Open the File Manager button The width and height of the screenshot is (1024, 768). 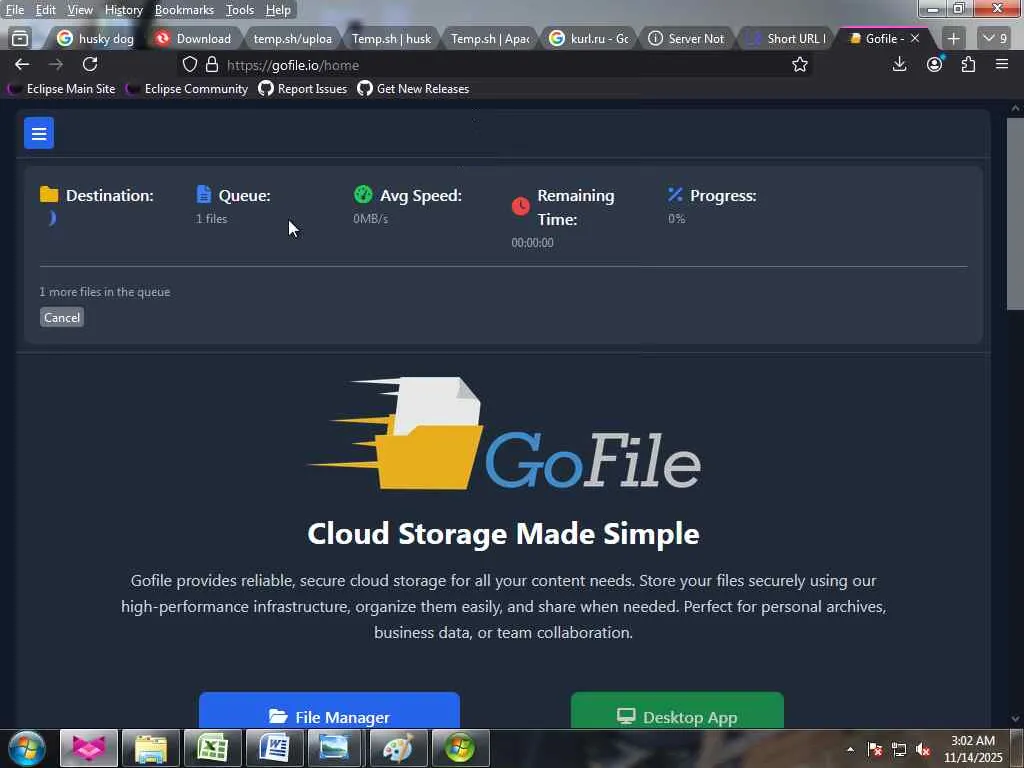(x=329, y=711)
